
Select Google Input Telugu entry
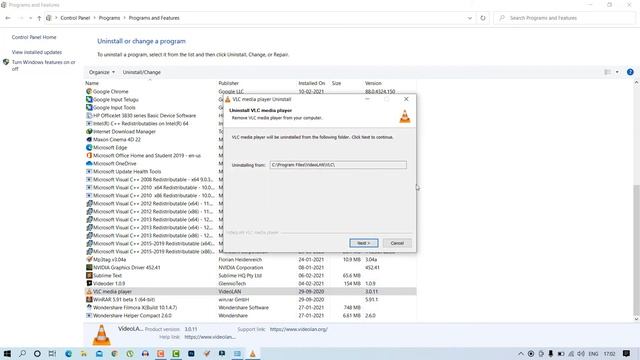tap(116, 100)
